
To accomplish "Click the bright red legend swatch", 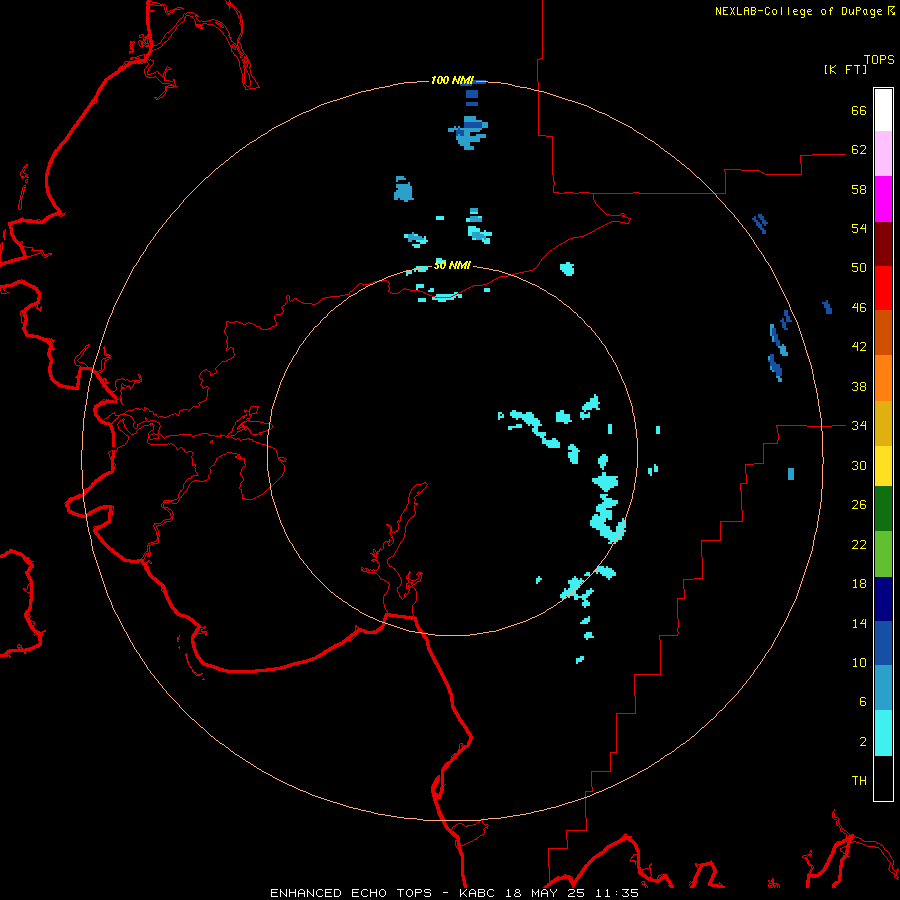I will click(883, 288).
